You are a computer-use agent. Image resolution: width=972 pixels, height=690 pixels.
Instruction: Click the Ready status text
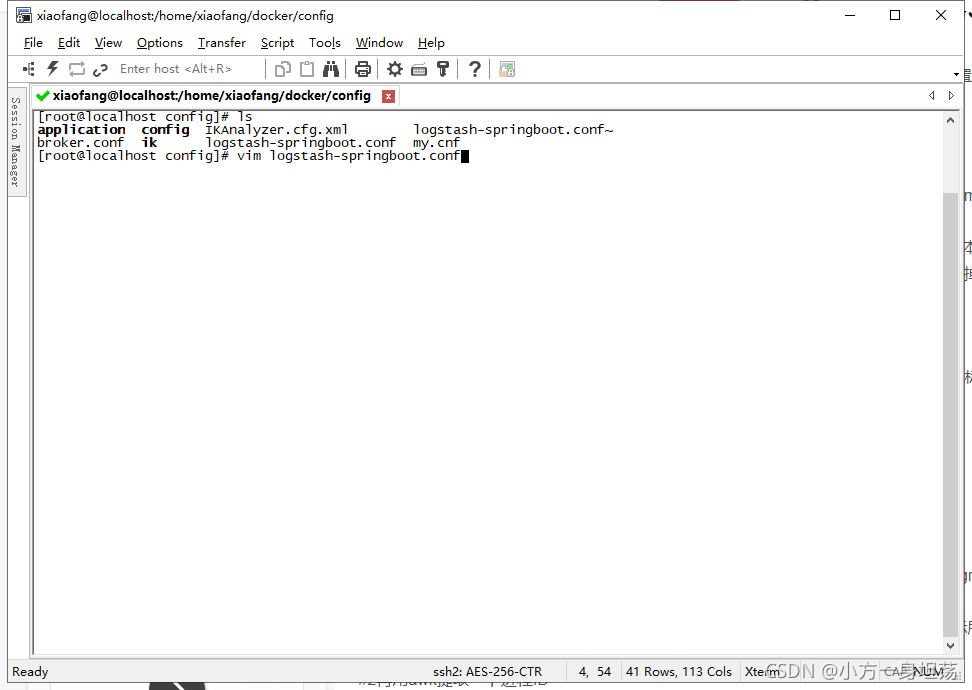pyautogui.click(x=30, y=671)
